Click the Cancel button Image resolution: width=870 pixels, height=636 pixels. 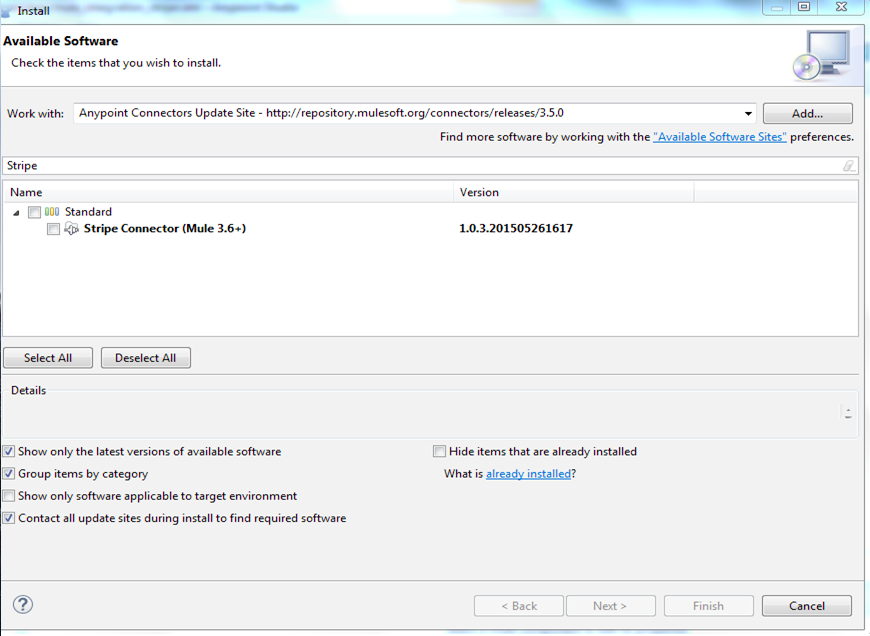click(807, 605)
